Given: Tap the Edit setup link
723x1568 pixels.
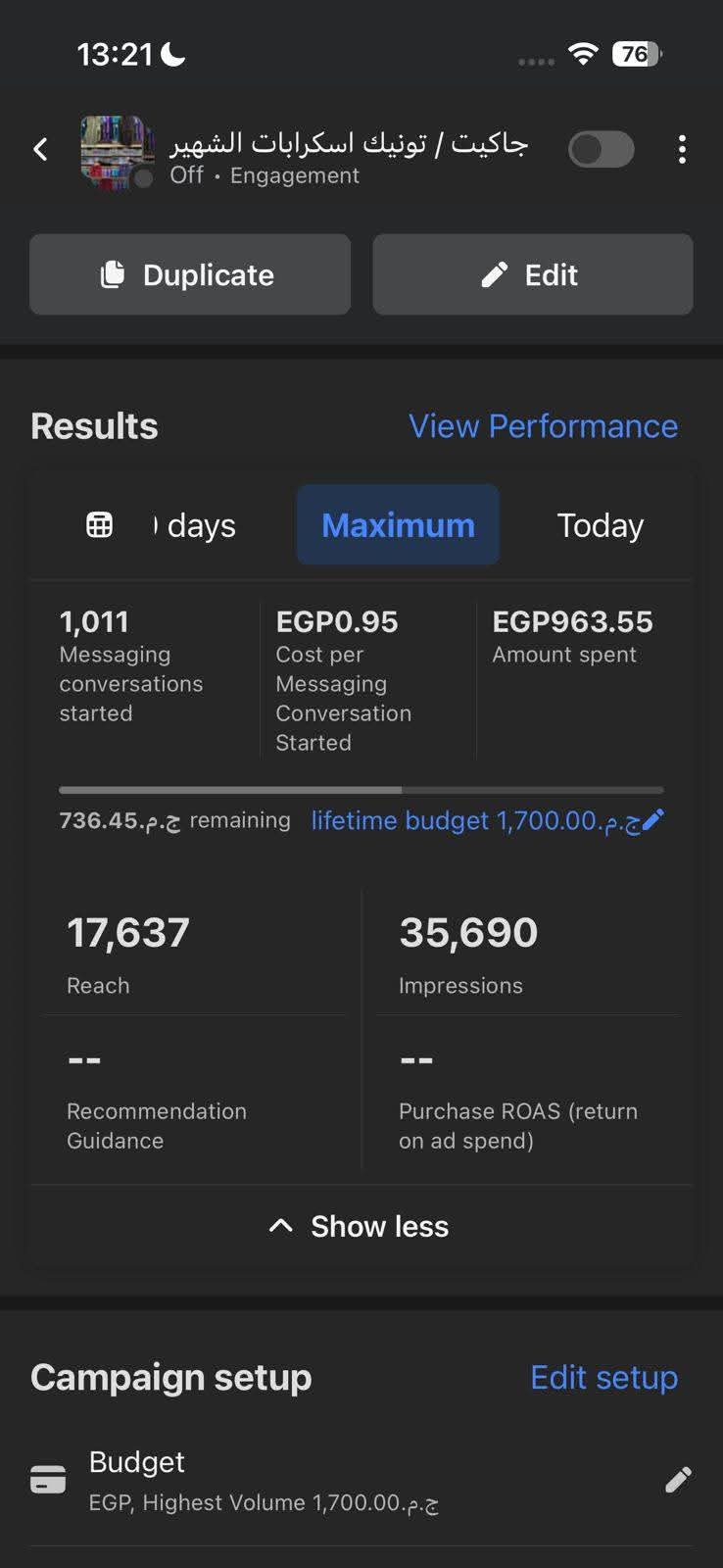Looking at the screenshot, I should (x=603, y=1377).
